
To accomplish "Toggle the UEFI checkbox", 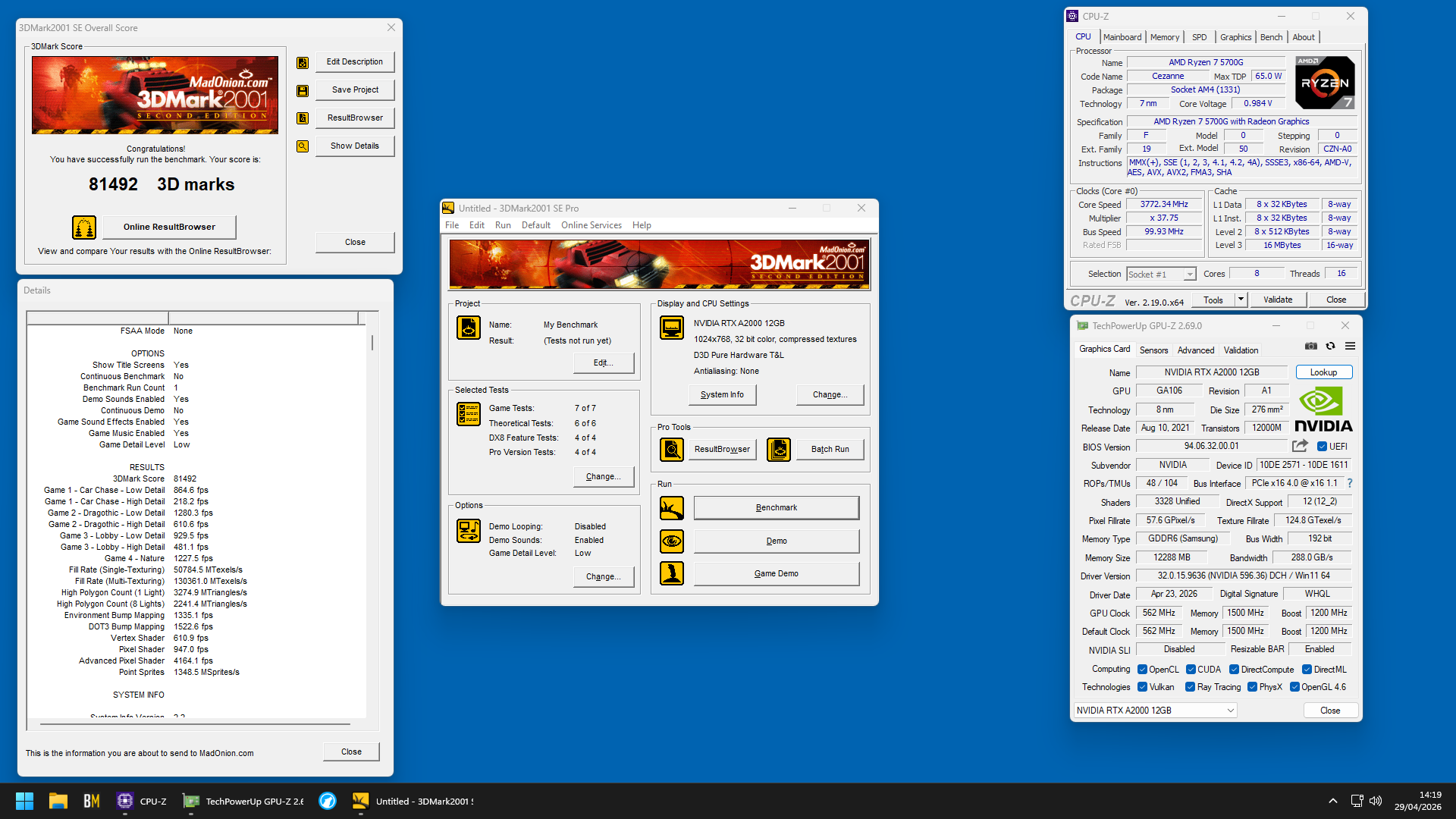I will [1322, 447].
